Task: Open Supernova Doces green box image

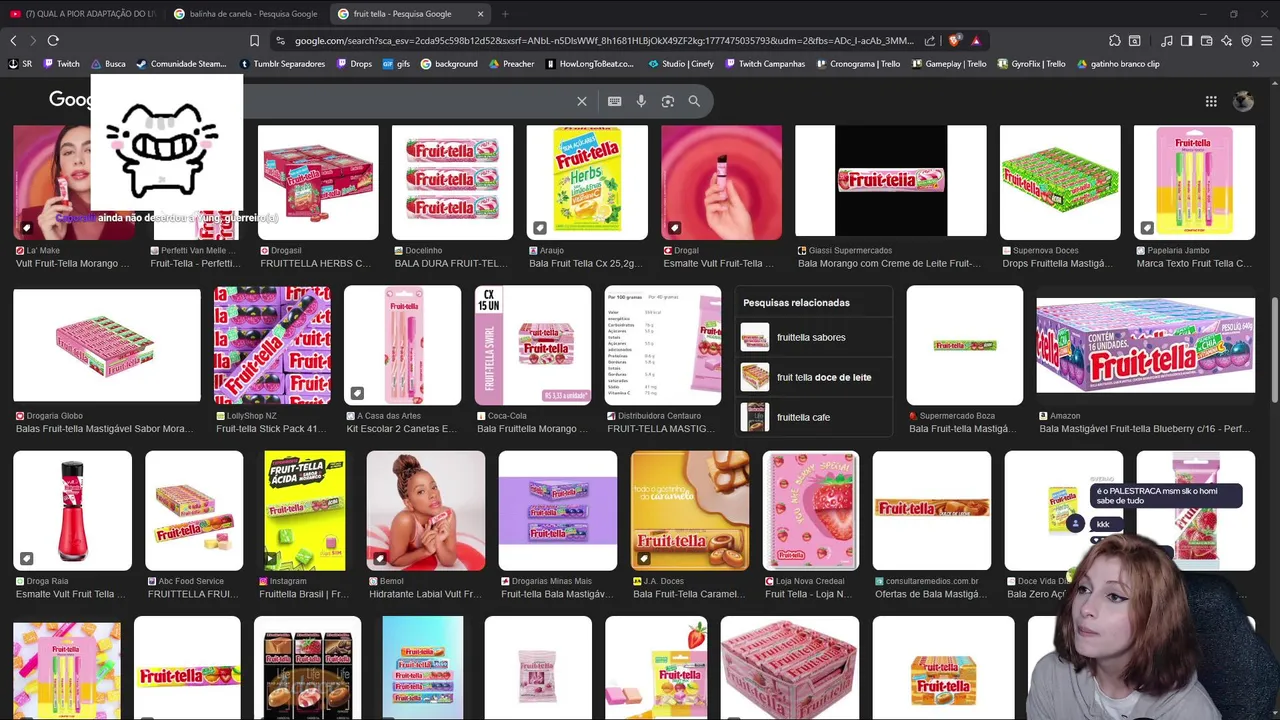Action: tap(1060, 182)
